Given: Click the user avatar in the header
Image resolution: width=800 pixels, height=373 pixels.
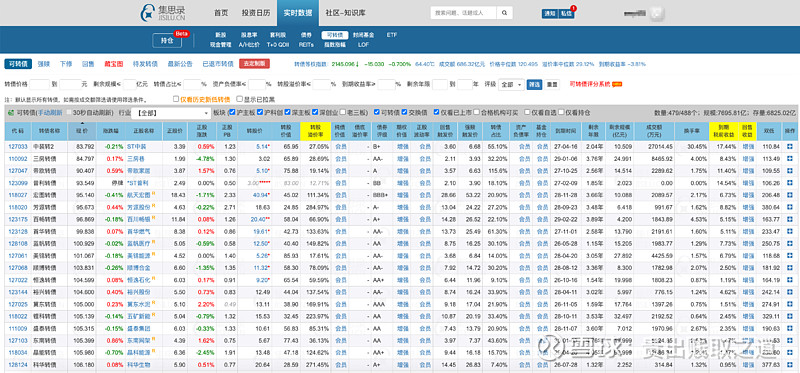Looking at the screenshot, I should pyautogui.click(x=657, y=13).
